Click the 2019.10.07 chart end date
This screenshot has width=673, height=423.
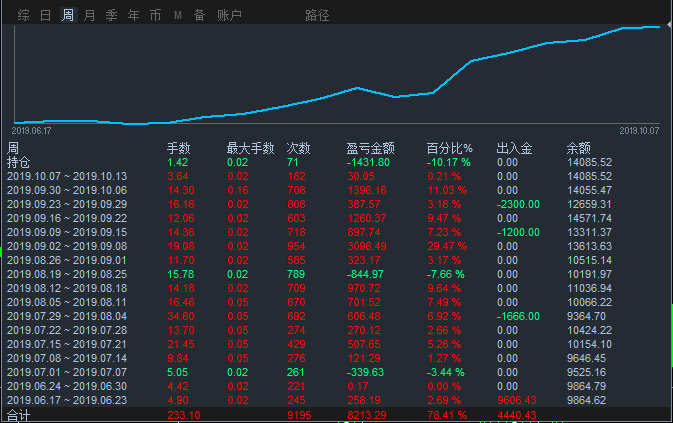click(x=639, y=131)
